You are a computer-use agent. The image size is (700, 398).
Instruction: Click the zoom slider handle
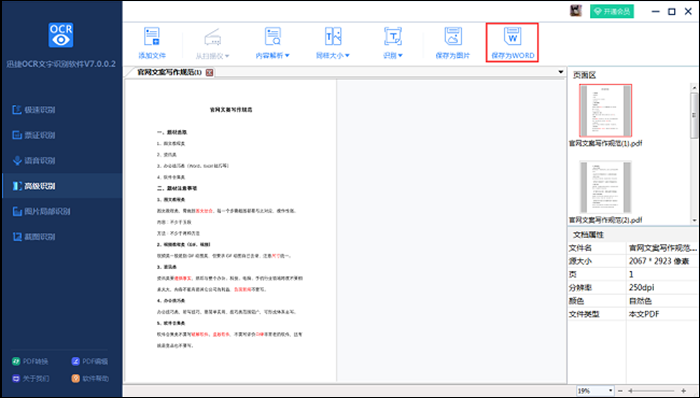[630, 391]
